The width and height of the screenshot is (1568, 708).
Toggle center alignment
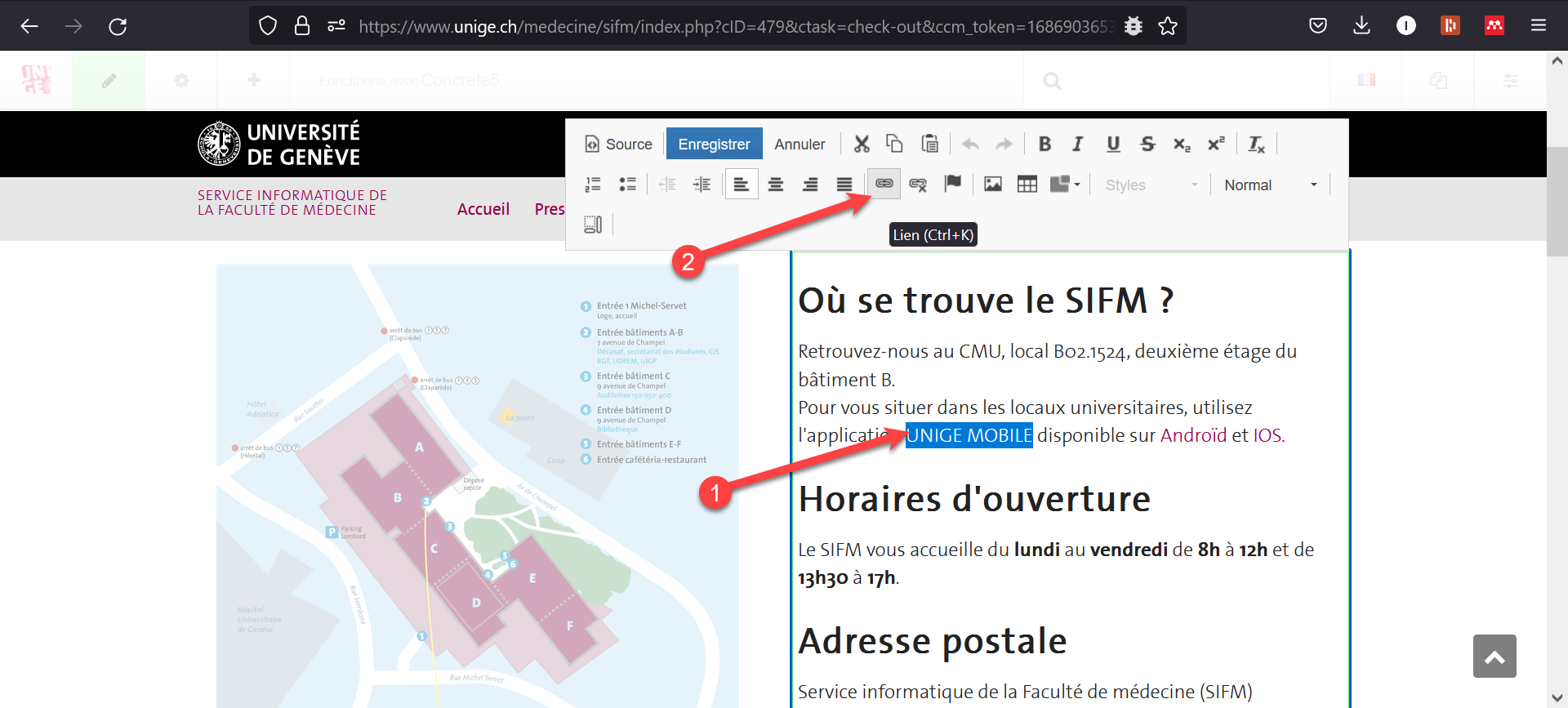tap(776, 185)
